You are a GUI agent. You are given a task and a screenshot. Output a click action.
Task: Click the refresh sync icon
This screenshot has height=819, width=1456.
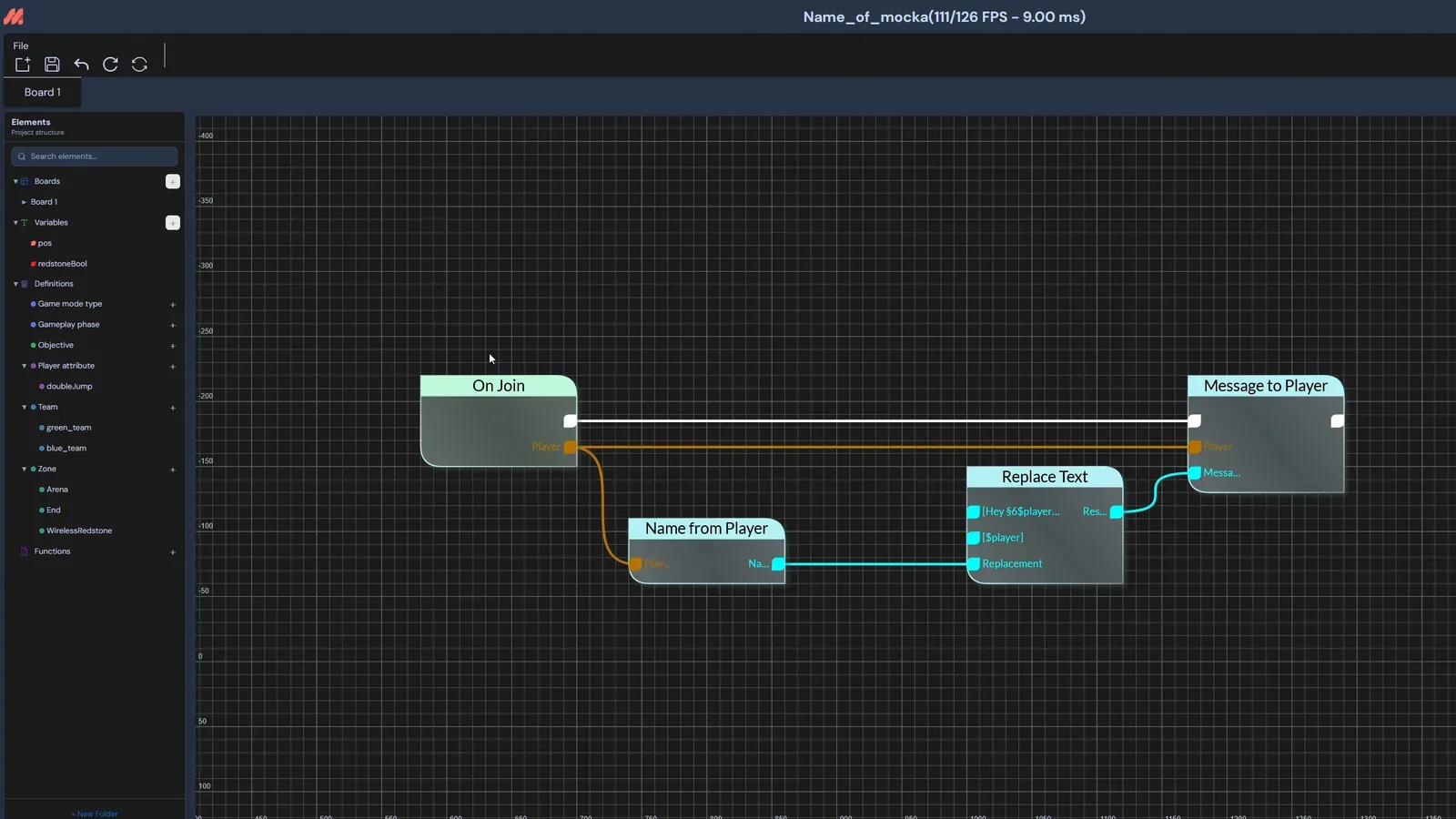139,65
